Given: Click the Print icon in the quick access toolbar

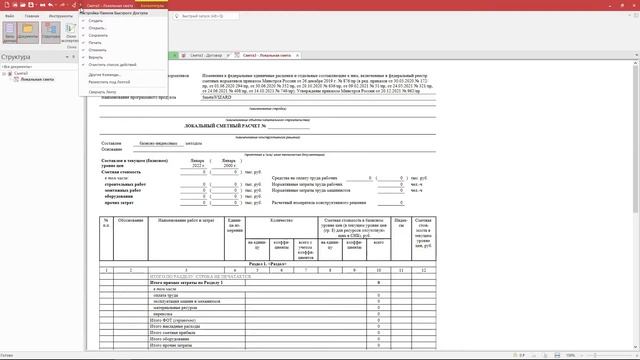Looking at the screenshot, I should (42, 5).
